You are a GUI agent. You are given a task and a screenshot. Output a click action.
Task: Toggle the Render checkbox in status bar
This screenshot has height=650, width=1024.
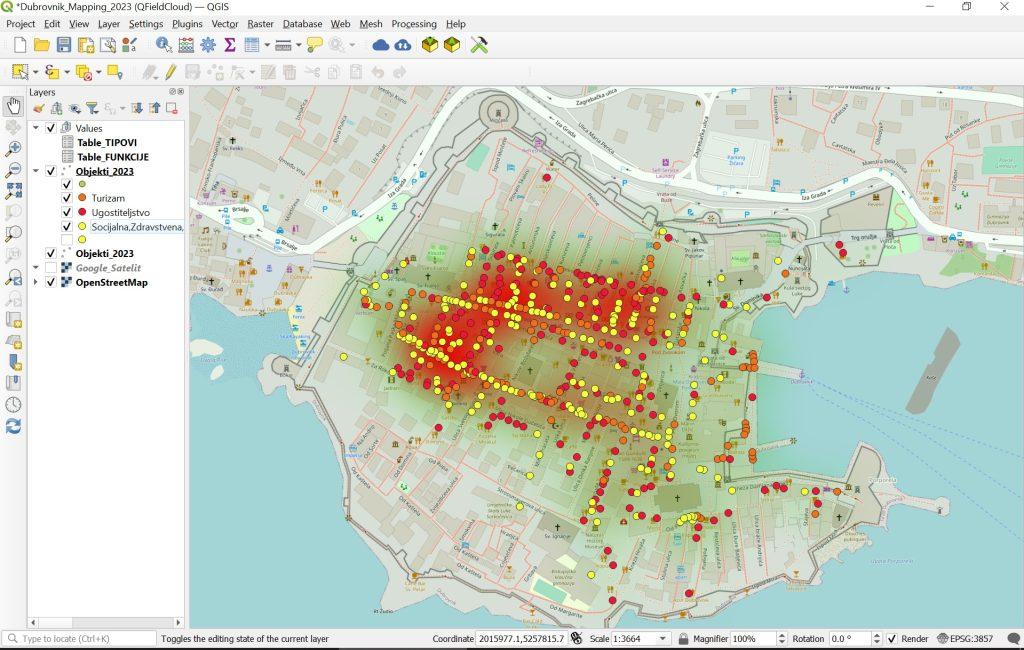tap(891, 639)
